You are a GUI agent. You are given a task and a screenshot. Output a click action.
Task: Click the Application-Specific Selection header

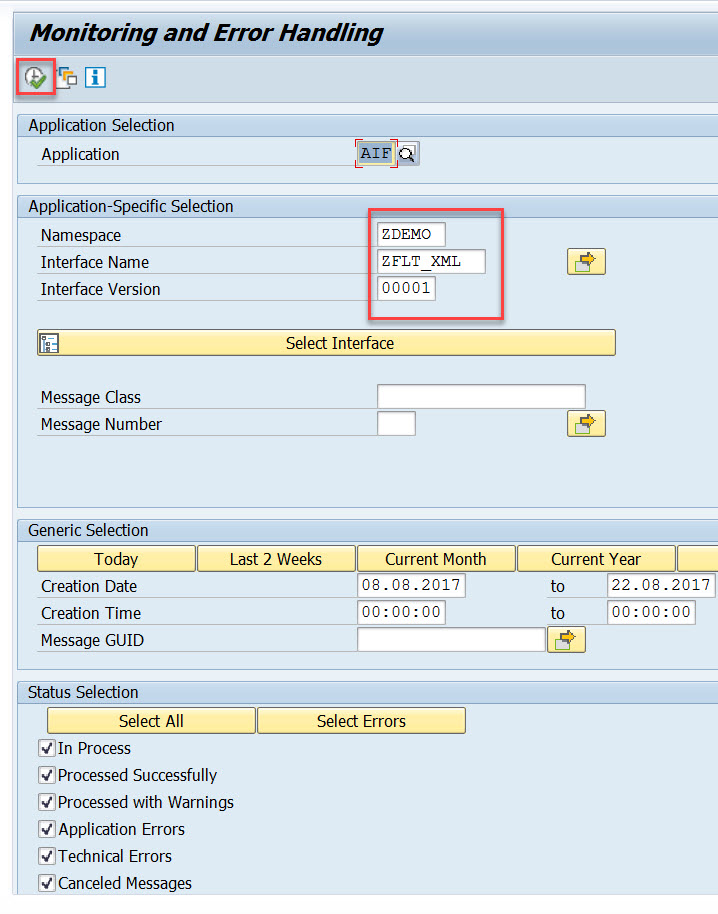(x=131, y=206)
